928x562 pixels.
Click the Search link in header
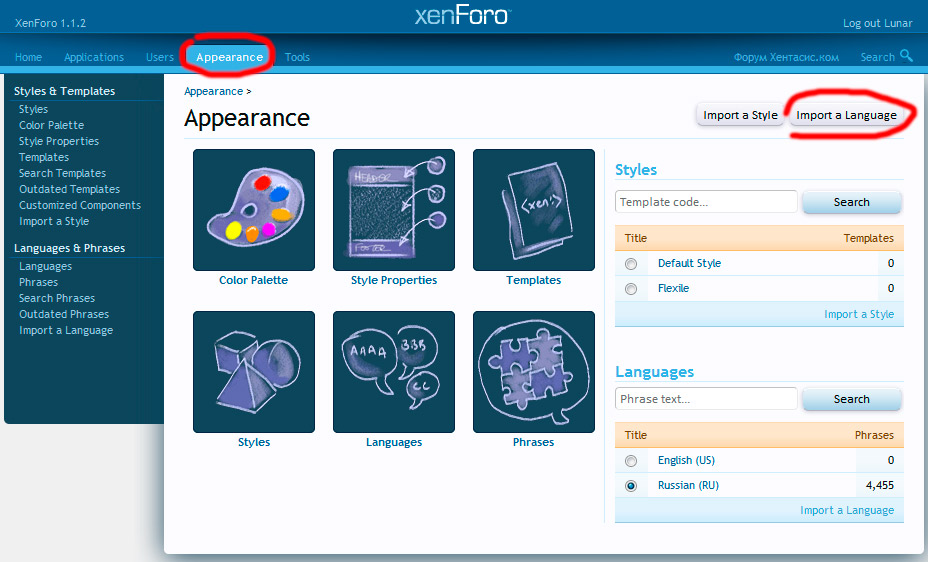[878, 57]
